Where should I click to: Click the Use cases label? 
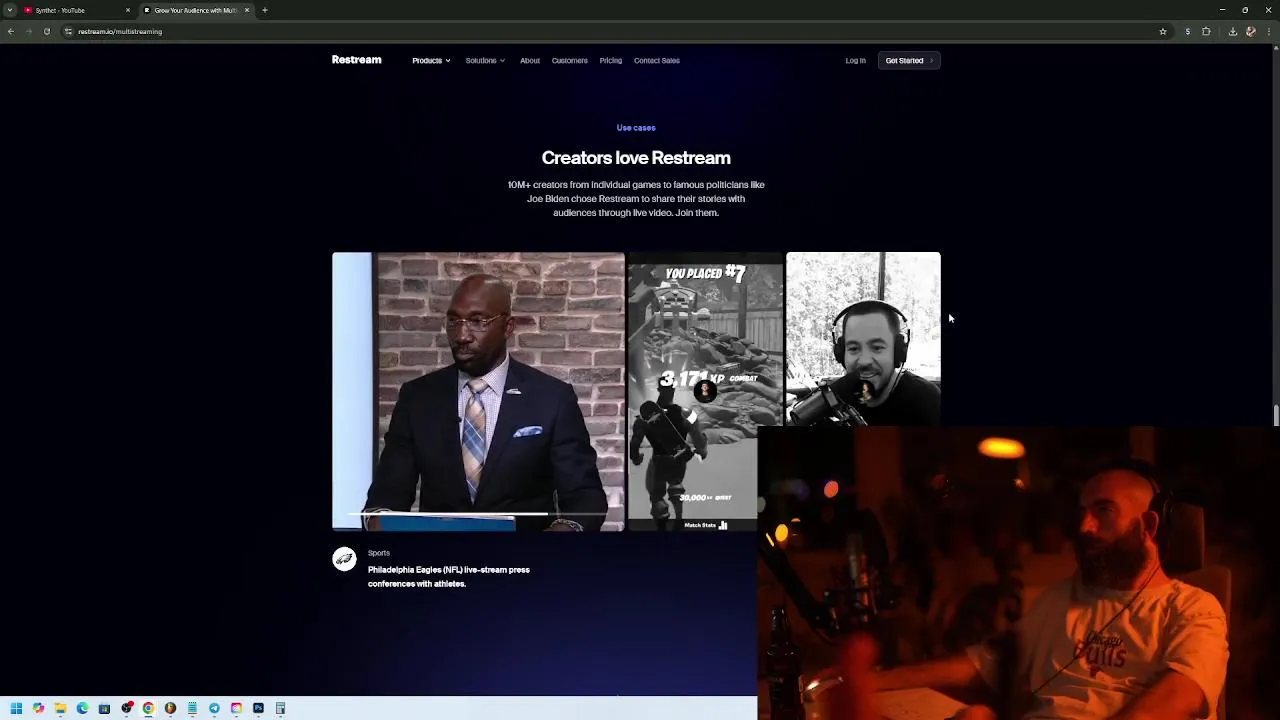pyautogui.click(x=636, y=128)
